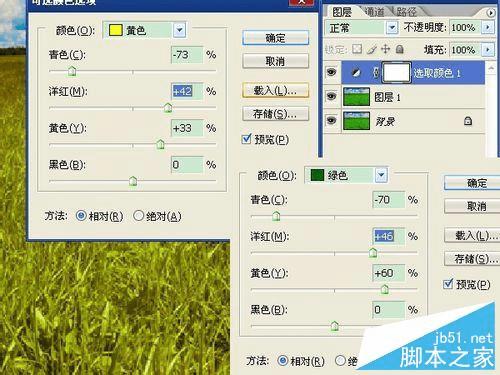Screen dimensions: 500x375
Task: Select the 背景 layer thumbnail
Action: coord(356,121)
